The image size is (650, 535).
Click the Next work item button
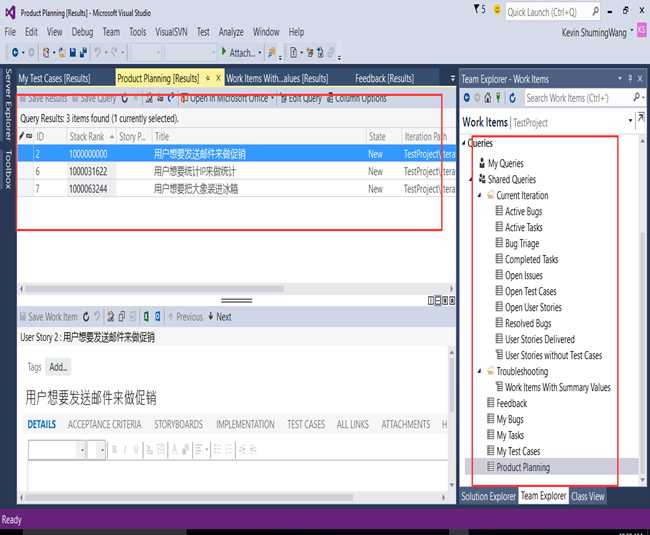pyautogui.click(x=220, y=317)
